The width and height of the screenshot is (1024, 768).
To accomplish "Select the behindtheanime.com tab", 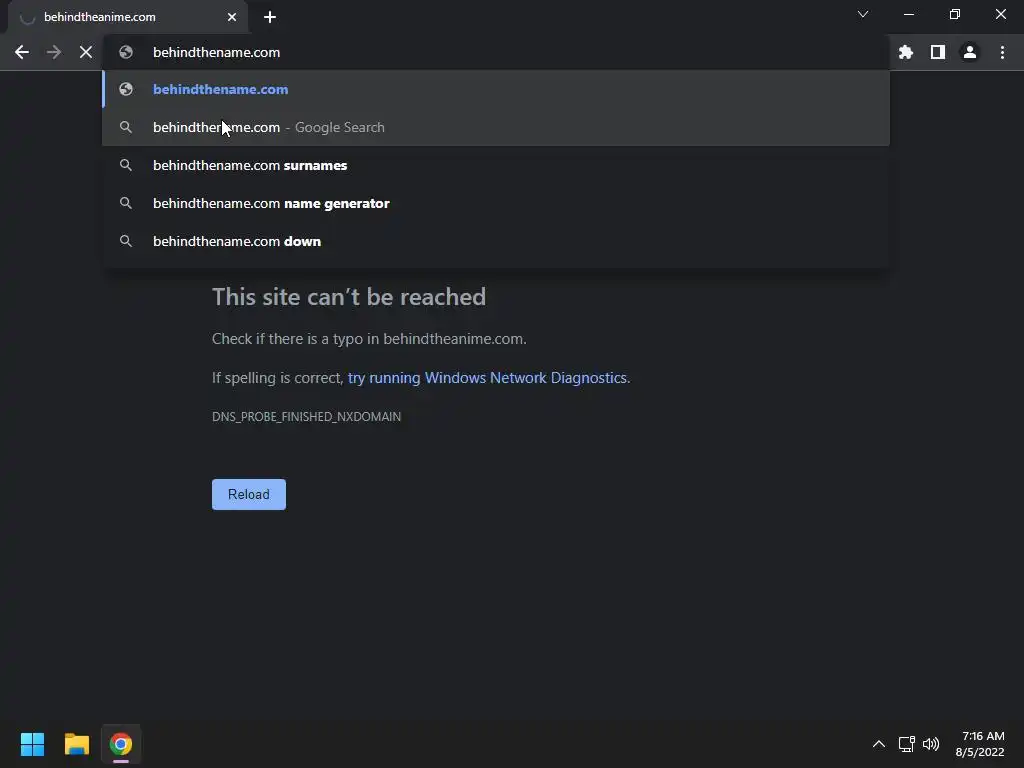I will pos(128,17).
